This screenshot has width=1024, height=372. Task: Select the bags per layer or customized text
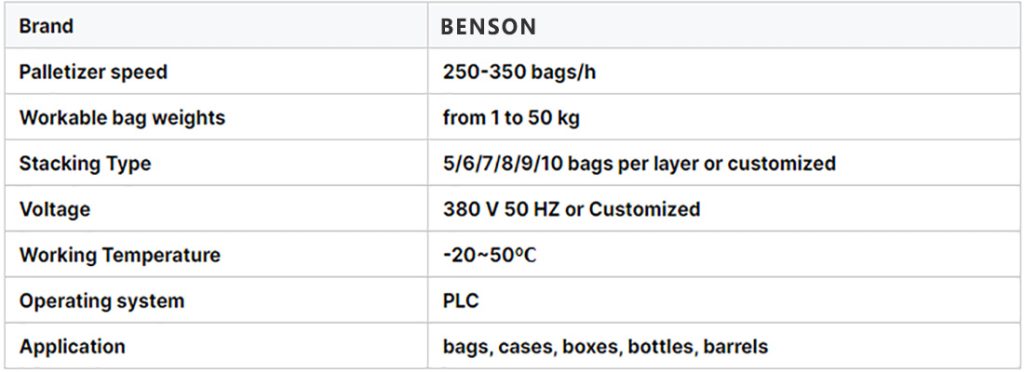(702, 163)
